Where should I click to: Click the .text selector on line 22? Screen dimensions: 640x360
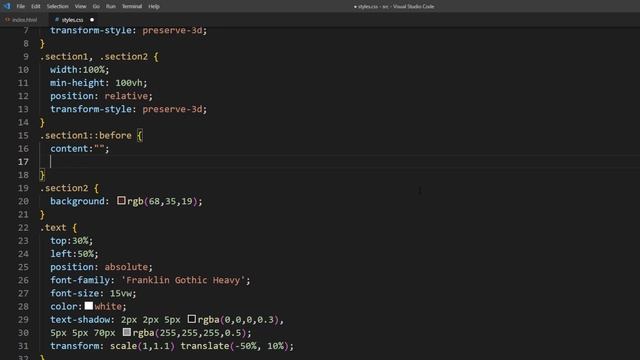click(x=53, y=228)
